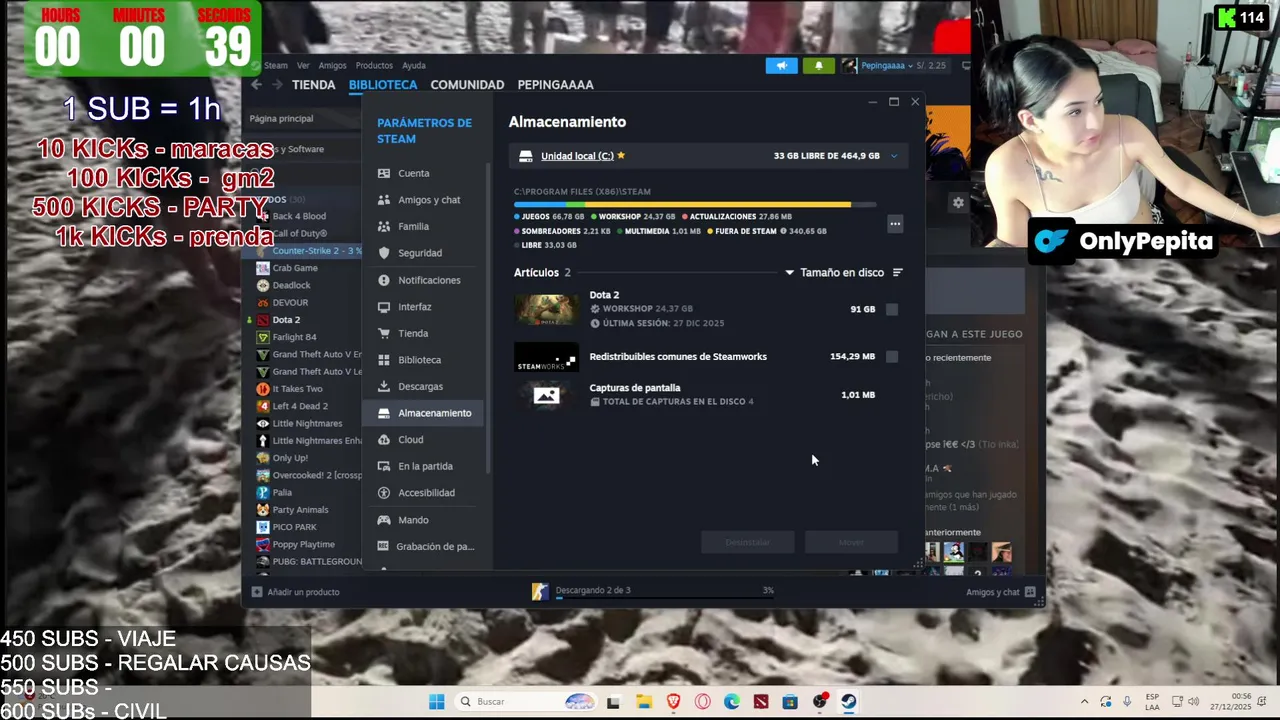
Task: Open storage options three-dots menu
Action: click(895, 224)
